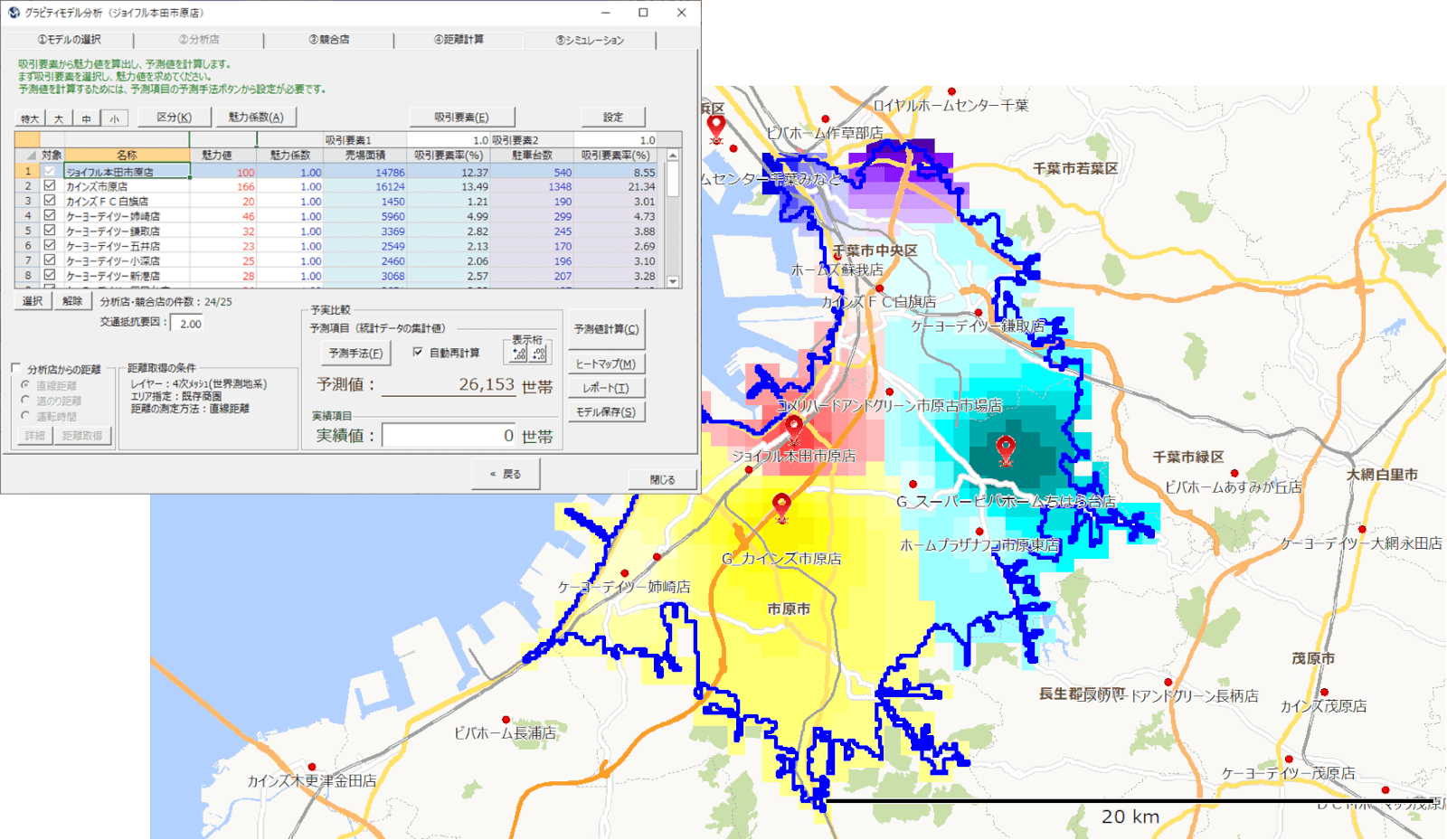Open the 予測手法(F) button
Image resolution: width=1447 pixels, height=840 pixels.
click(x=355, y=353)
